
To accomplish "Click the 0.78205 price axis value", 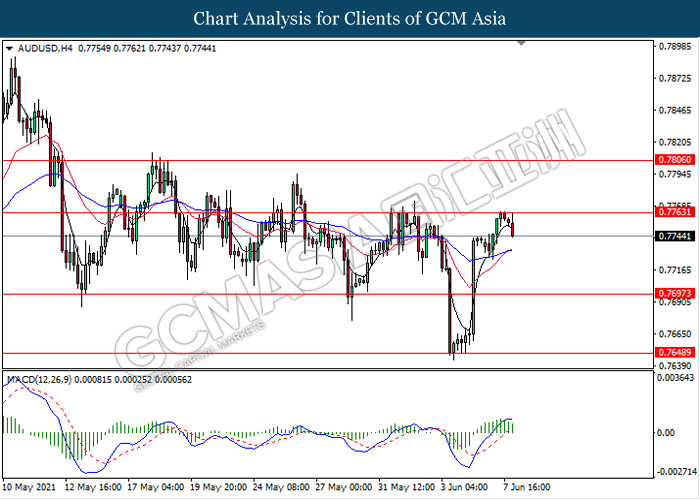I will 675,142.
